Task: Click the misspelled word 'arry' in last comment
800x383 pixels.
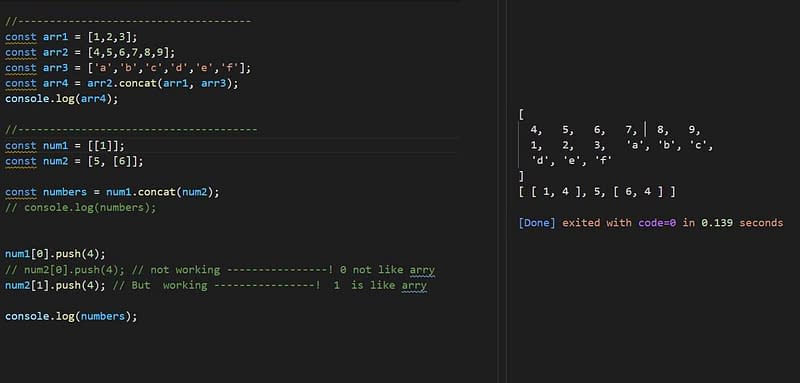Action: pyautogui.click(x=414, y=285)
